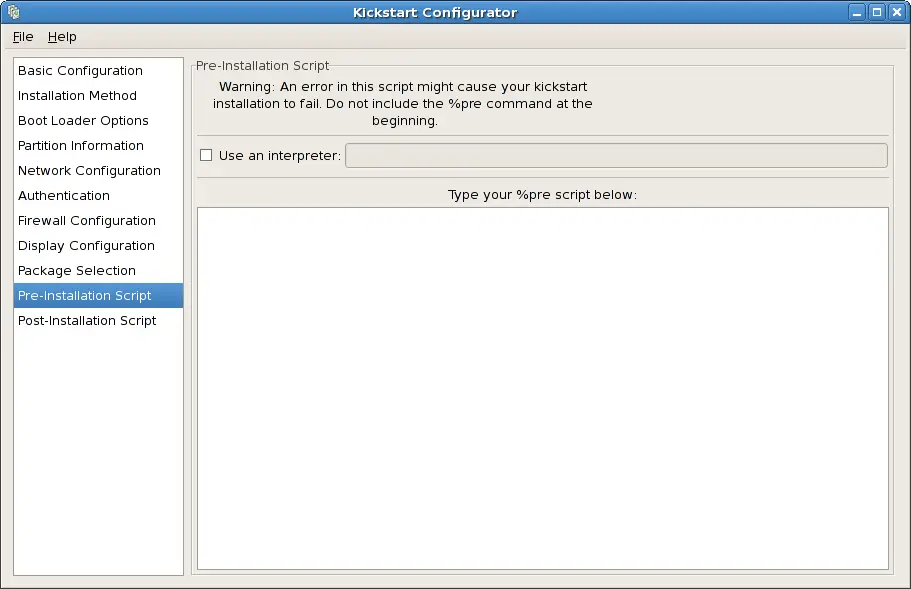Go to Display Configuration section
This screenshot has height=589, width=911.
tap(86, 246)
